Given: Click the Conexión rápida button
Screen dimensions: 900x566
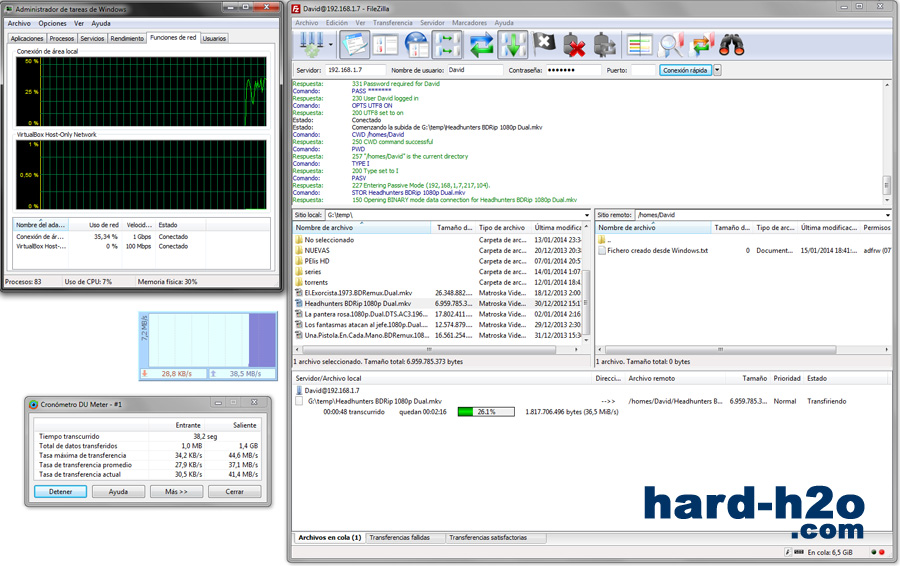Looking at the screenshot, I should [x=685, y=70].
